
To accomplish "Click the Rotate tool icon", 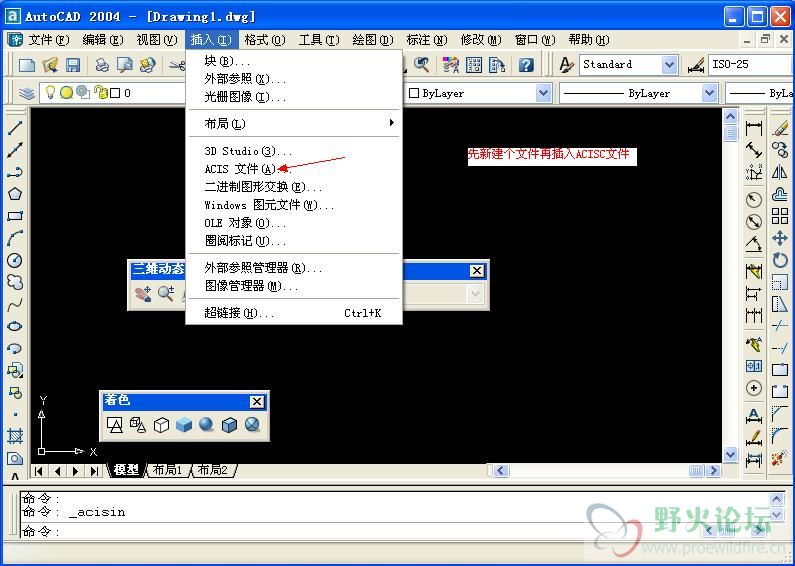I will point(780,260).
